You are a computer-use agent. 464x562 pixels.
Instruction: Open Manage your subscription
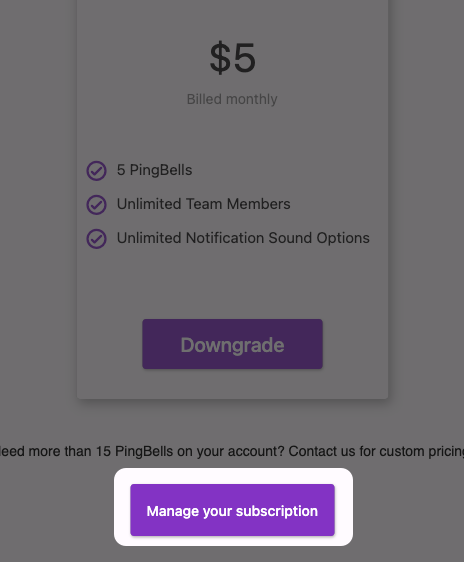pos(233,510)
